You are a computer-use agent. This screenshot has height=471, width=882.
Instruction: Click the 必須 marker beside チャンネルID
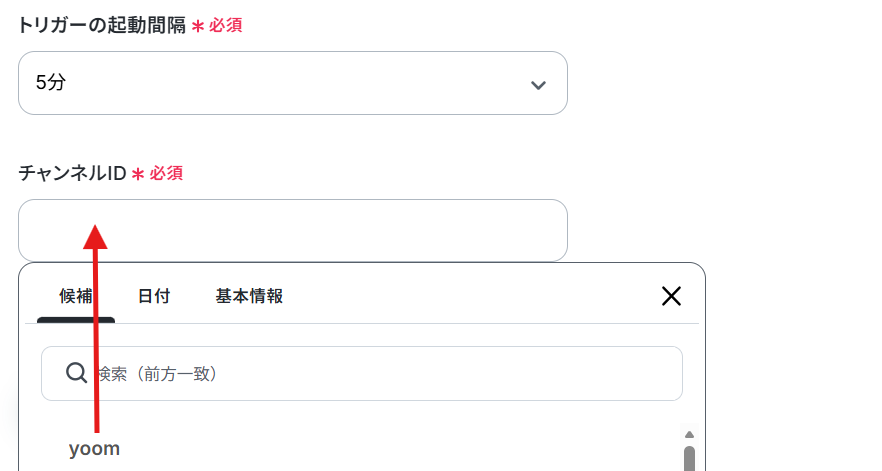[166, 173]
